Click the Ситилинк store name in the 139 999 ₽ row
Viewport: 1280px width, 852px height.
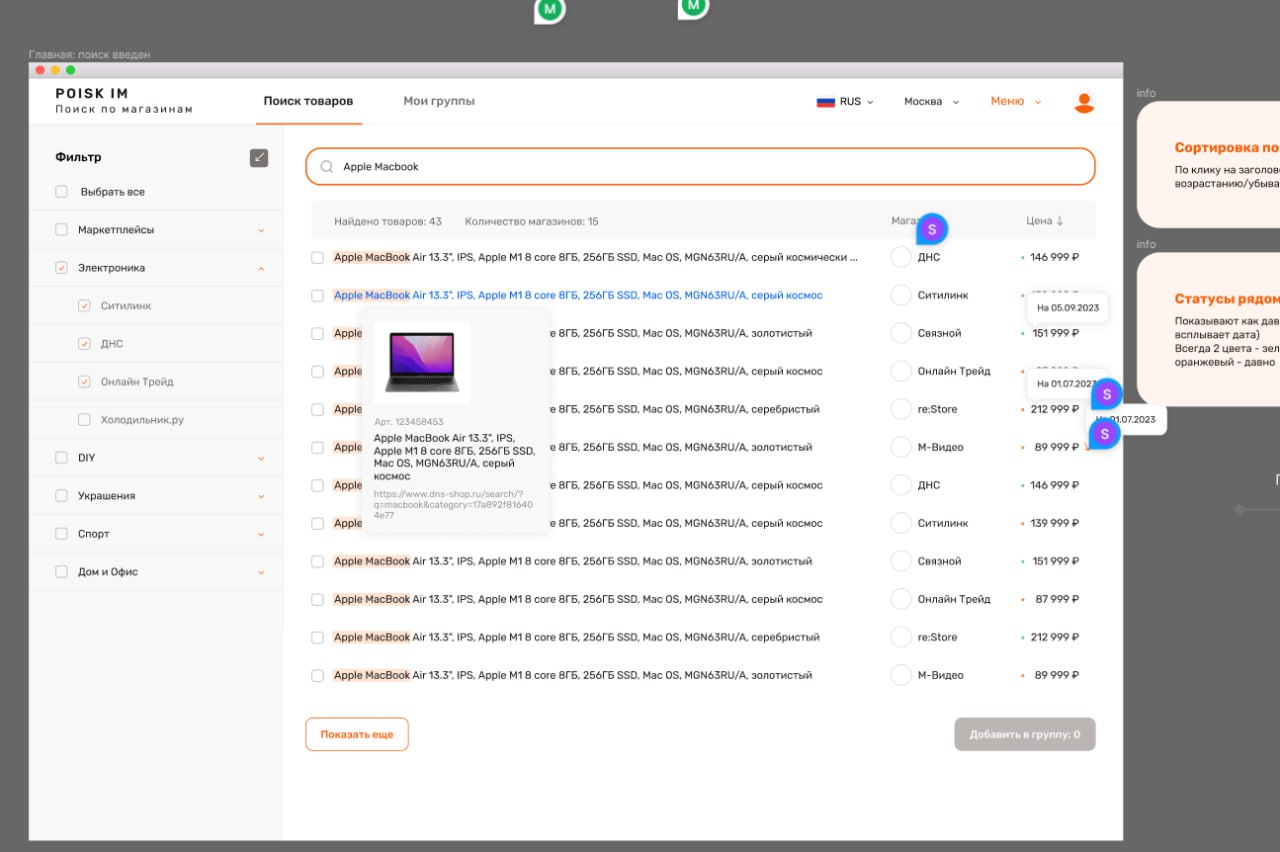(x=943, y=523)
